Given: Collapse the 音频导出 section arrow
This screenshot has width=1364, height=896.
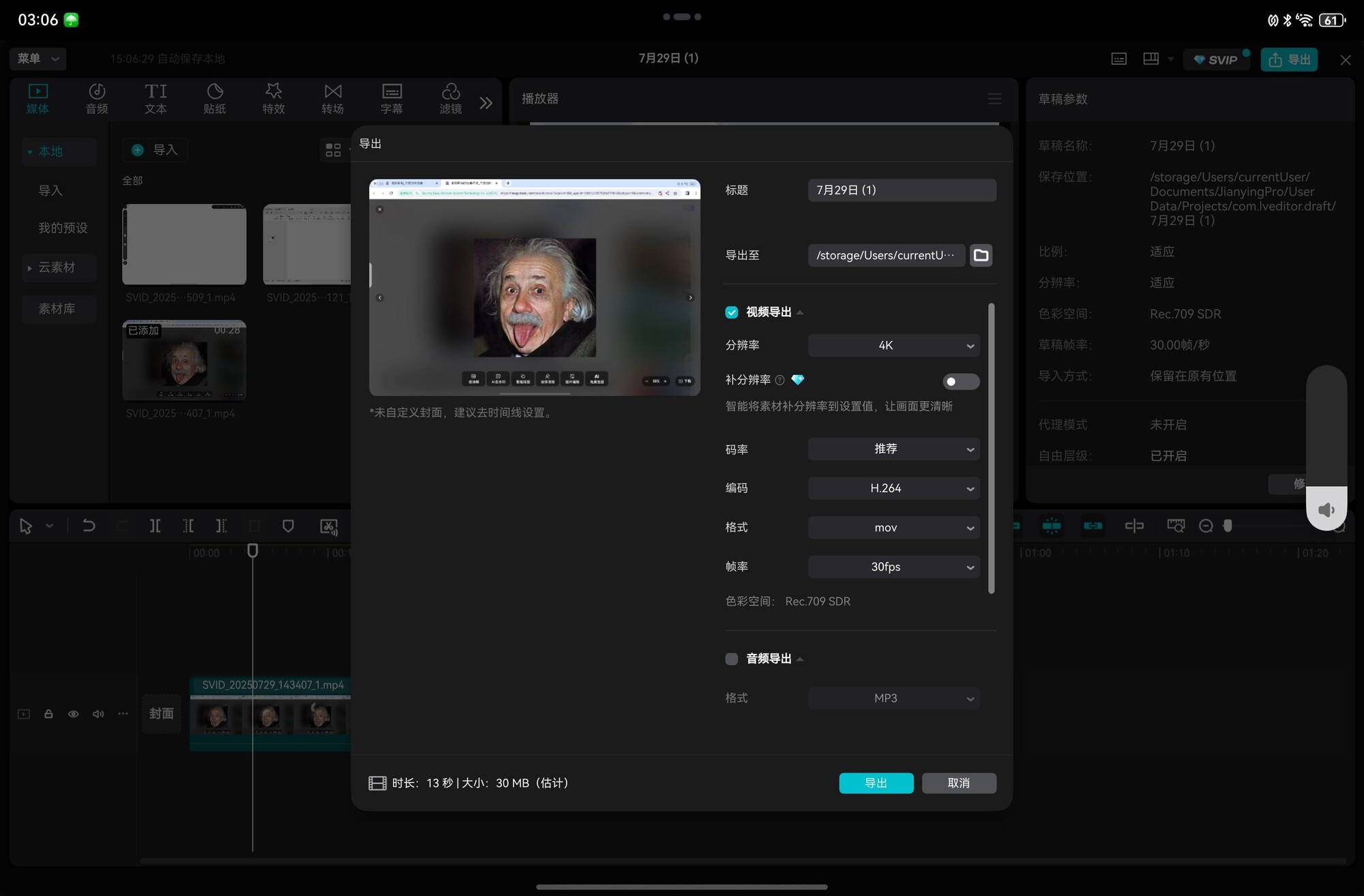Looking at the screenshot, I should [x=800, y=659].
